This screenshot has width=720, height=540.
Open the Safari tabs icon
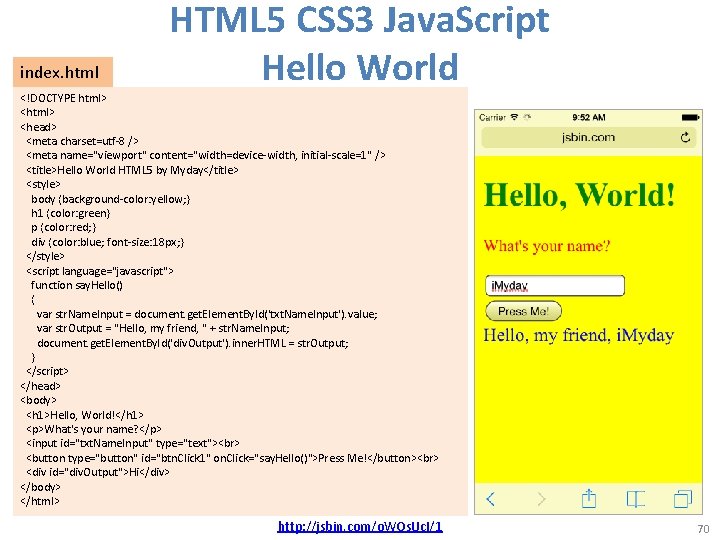683,499
